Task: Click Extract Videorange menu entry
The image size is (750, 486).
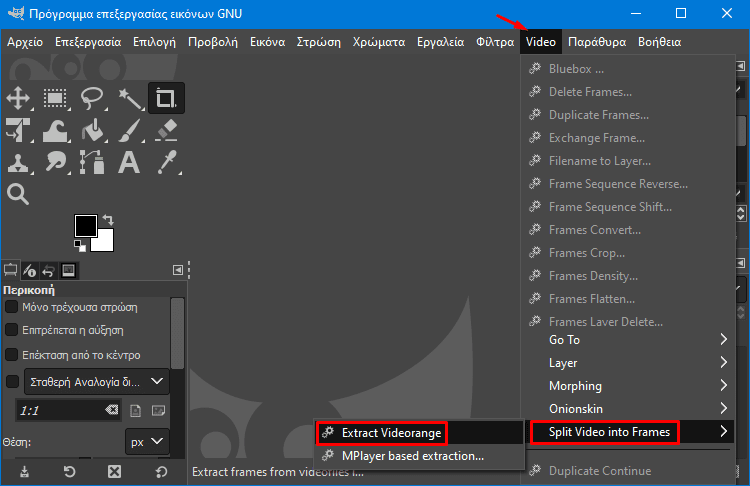Action: click(419, 433)
